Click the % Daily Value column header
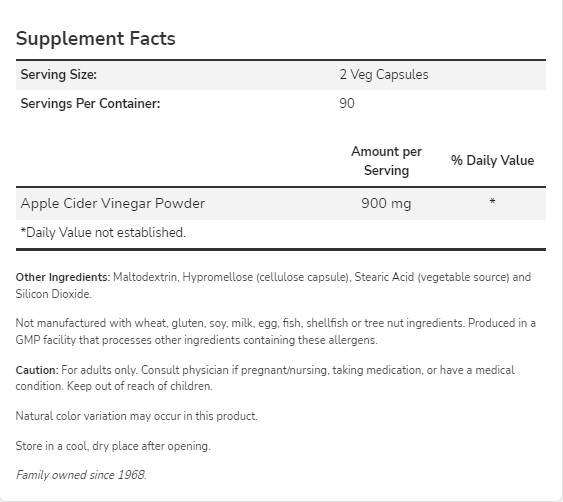 [492, 161]
